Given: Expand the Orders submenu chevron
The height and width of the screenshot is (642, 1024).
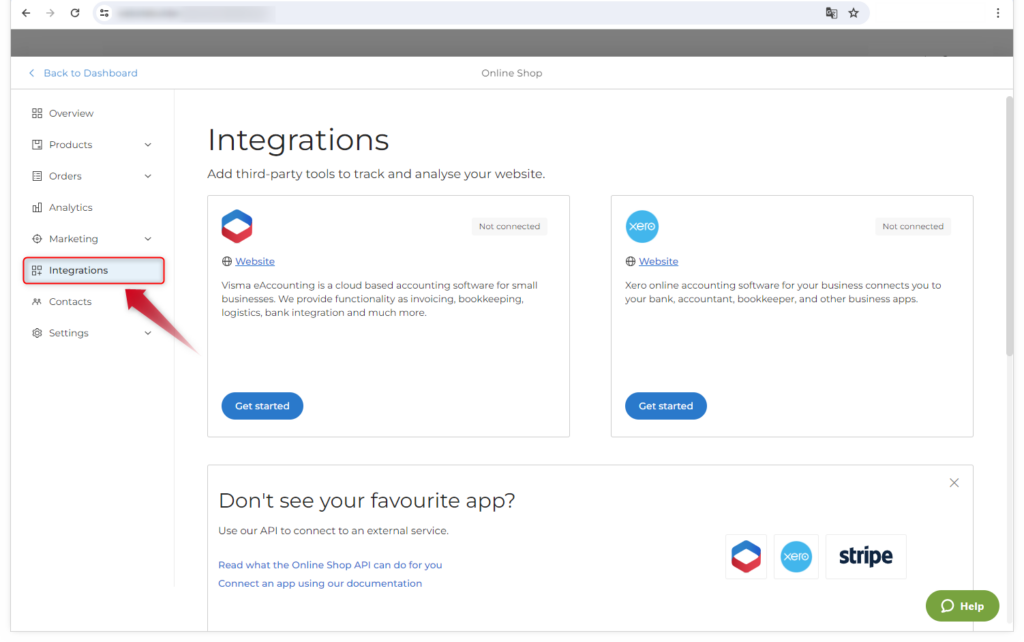Looking at the screenshot, I should [x=148, y=176].
